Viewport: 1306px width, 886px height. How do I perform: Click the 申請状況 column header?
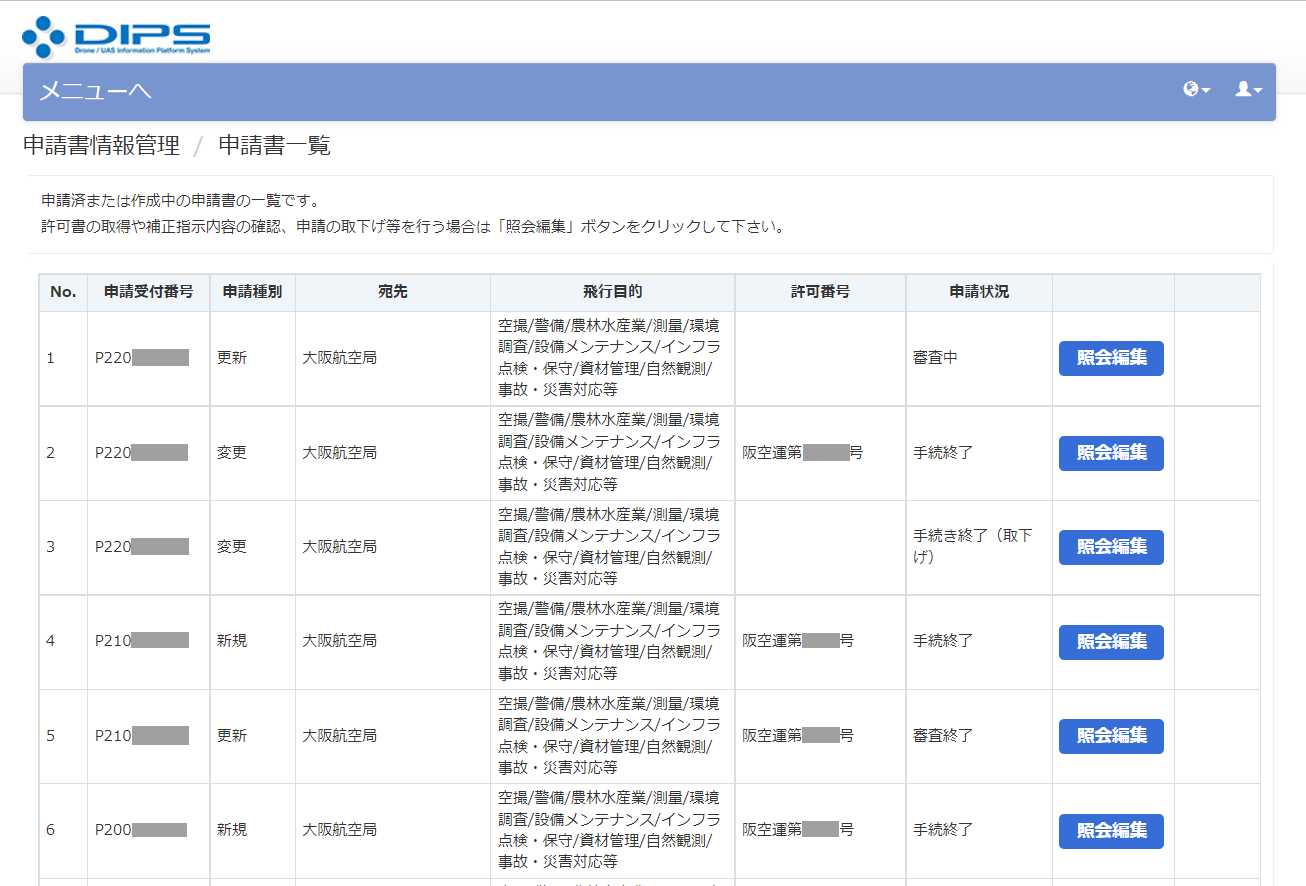[x=978, y=292]
